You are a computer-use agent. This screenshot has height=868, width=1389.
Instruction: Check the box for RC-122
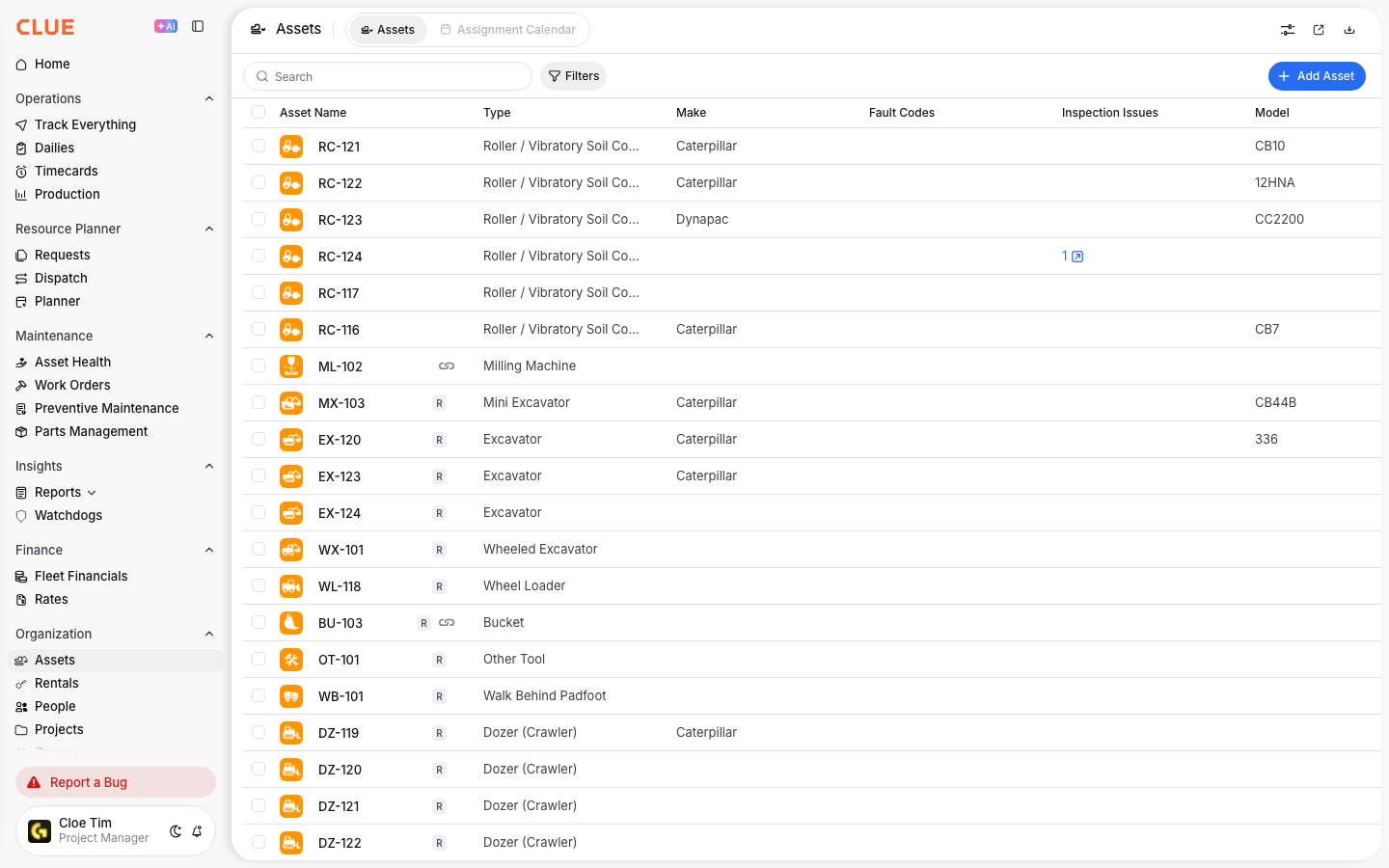click(259, 182)
